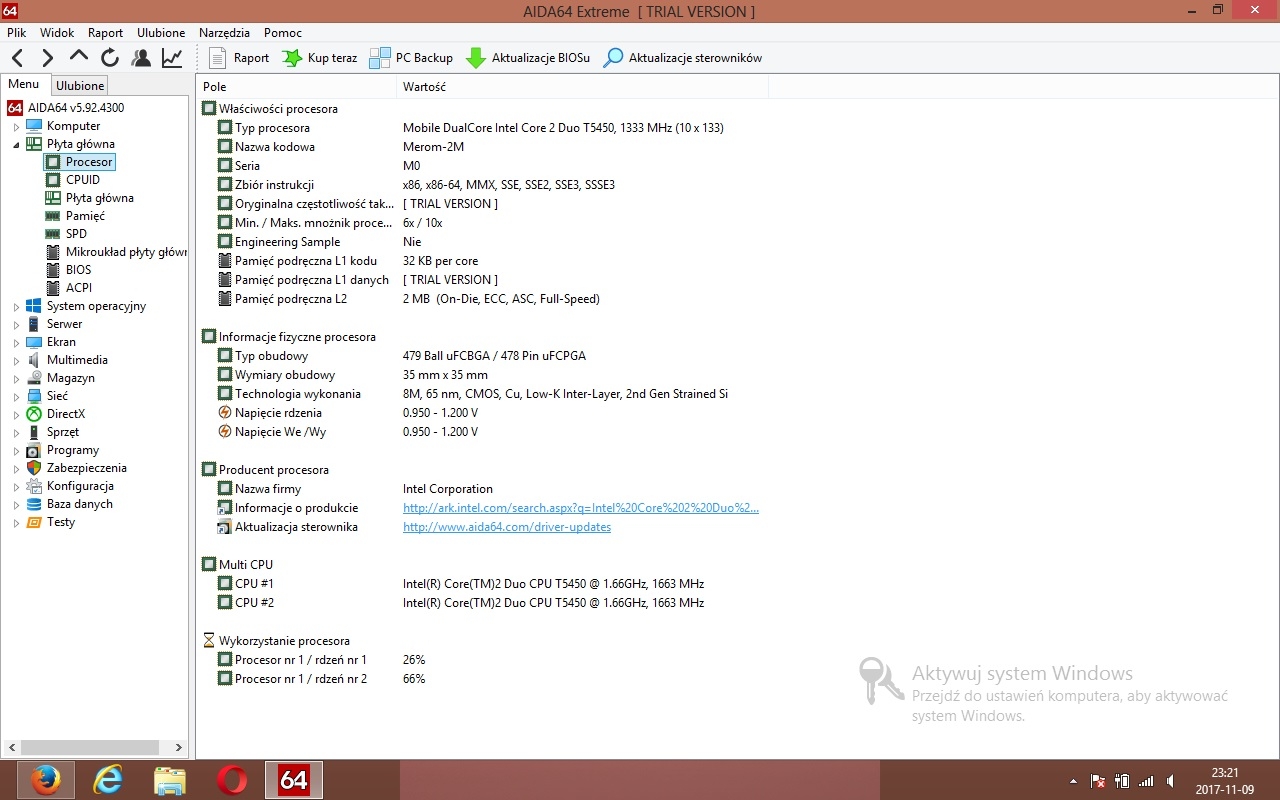Expand the System operacyjny tree node

[16, 307]
